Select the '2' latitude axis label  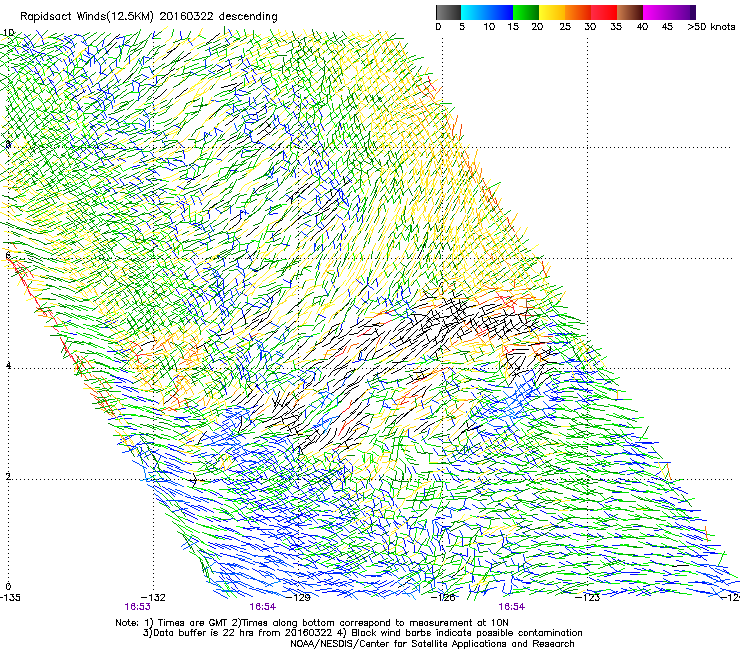(x=8, y=476)
